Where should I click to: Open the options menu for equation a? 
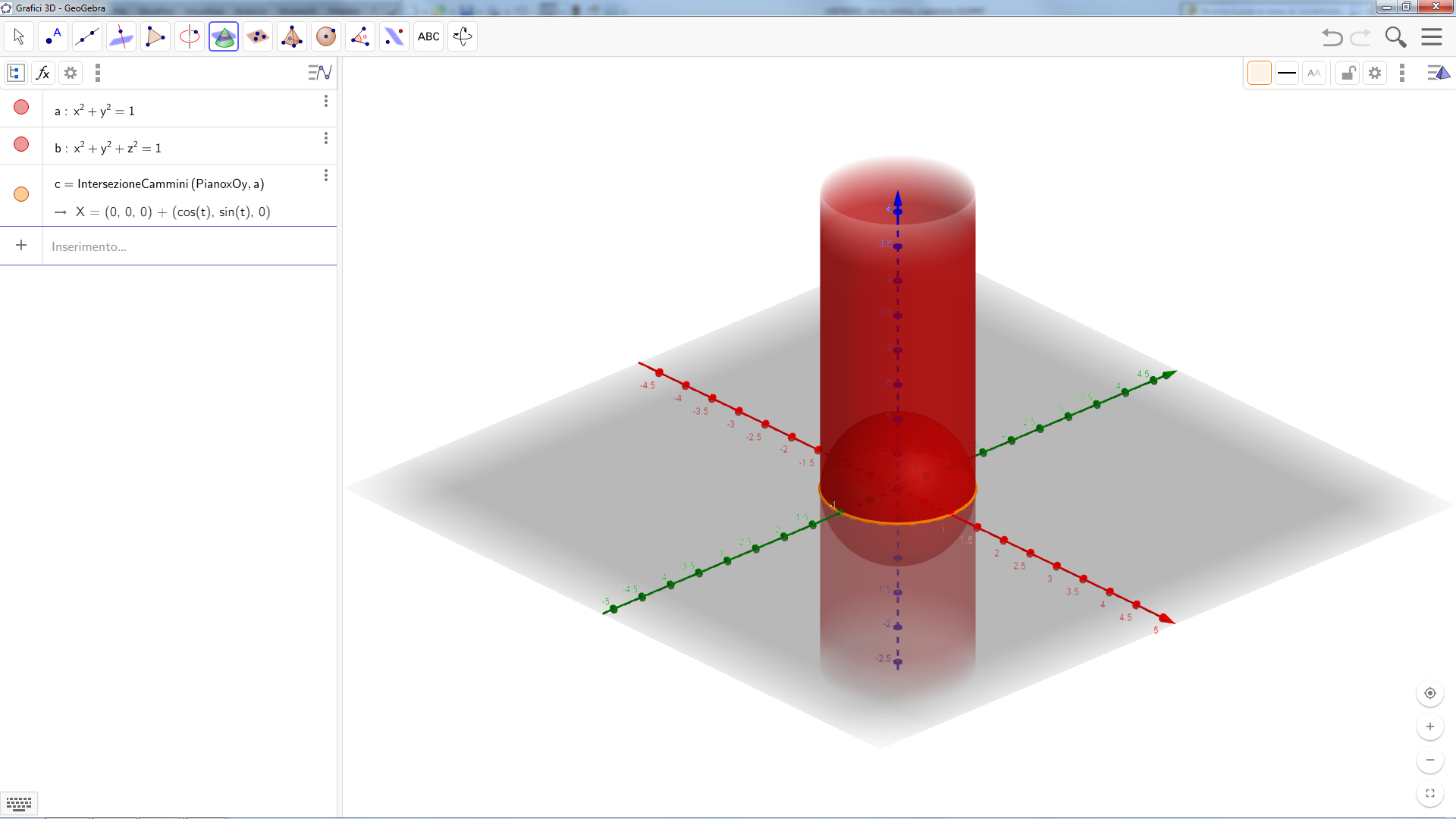[326, 102]
